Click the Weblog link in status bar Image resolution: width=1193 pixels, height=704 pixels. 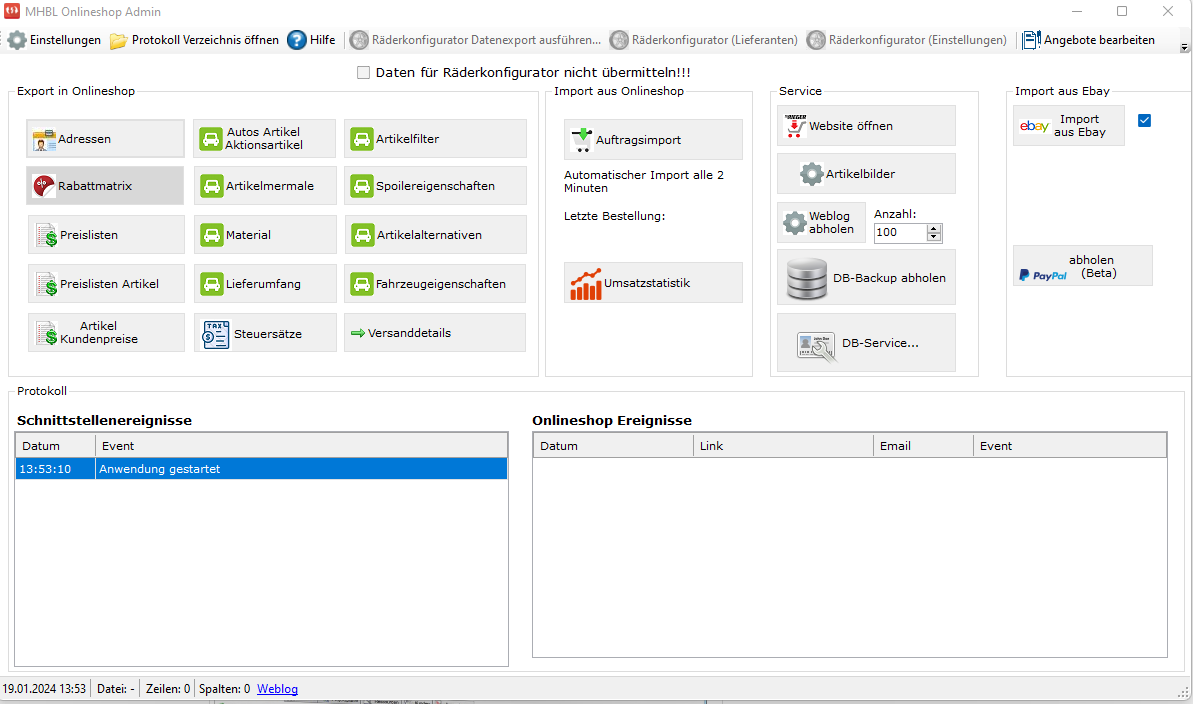277,689
